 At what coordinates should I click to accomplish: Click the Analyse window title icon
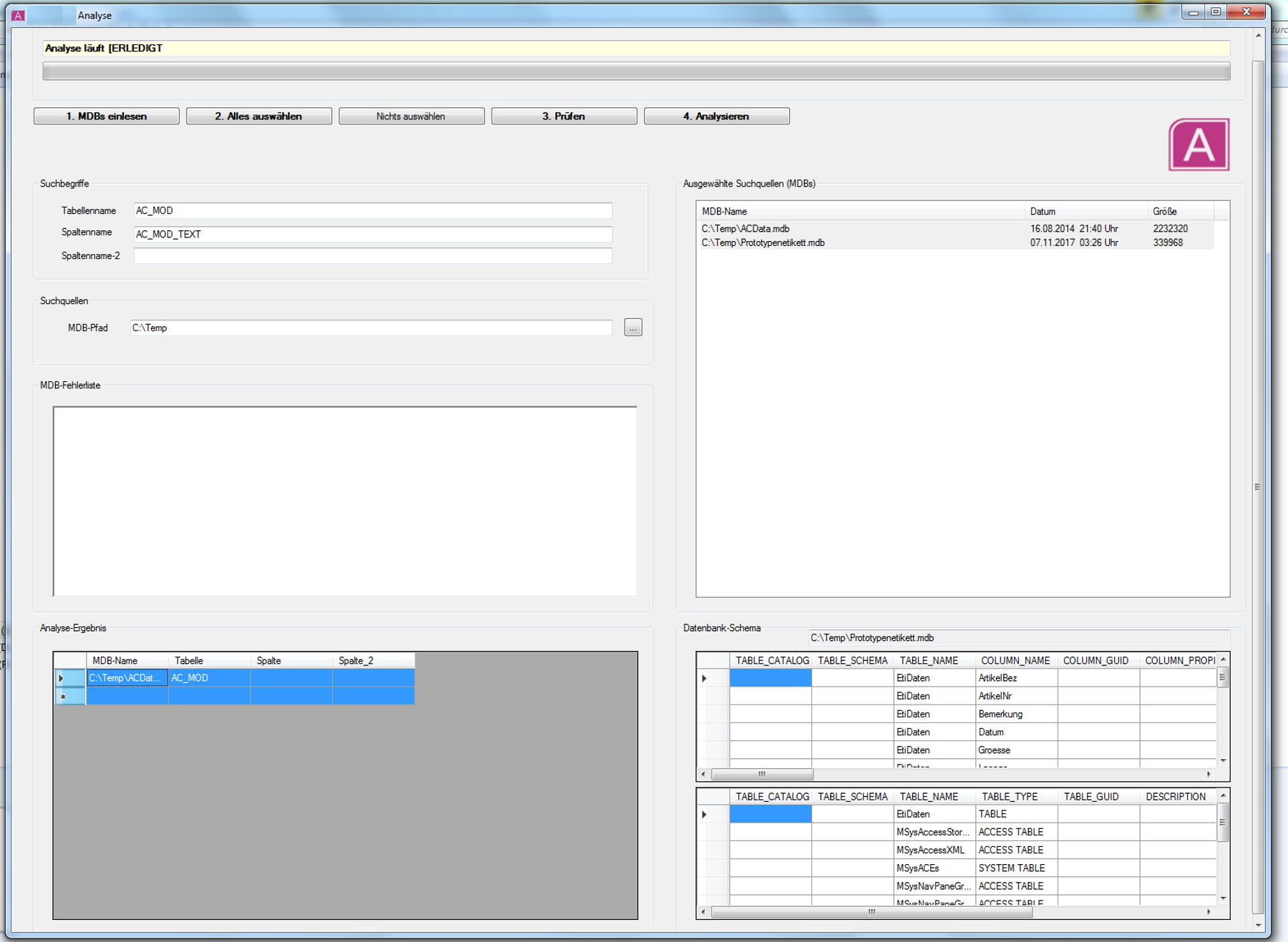click(19, 15)
